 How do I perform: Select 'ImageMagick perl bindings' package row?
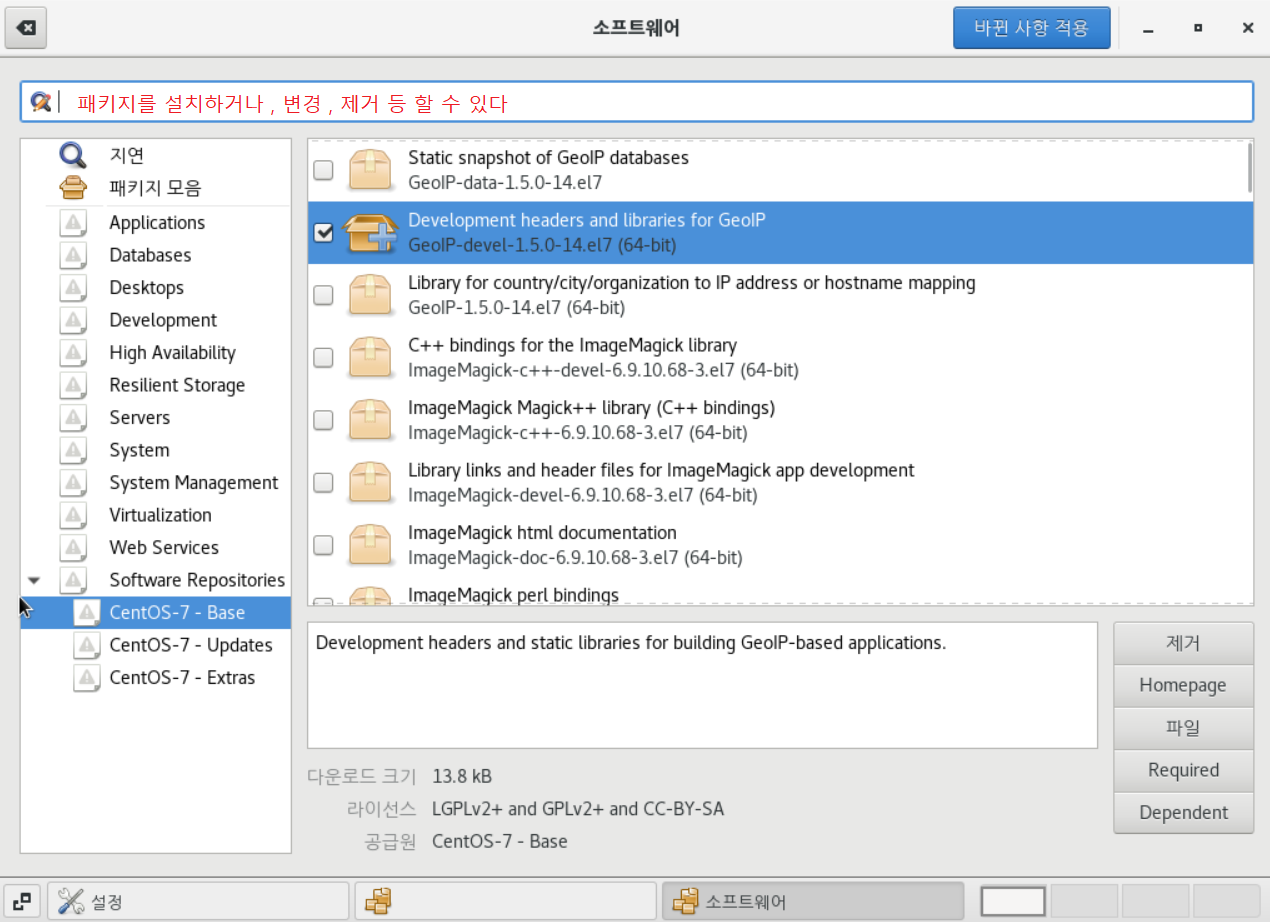pos(780,595)
